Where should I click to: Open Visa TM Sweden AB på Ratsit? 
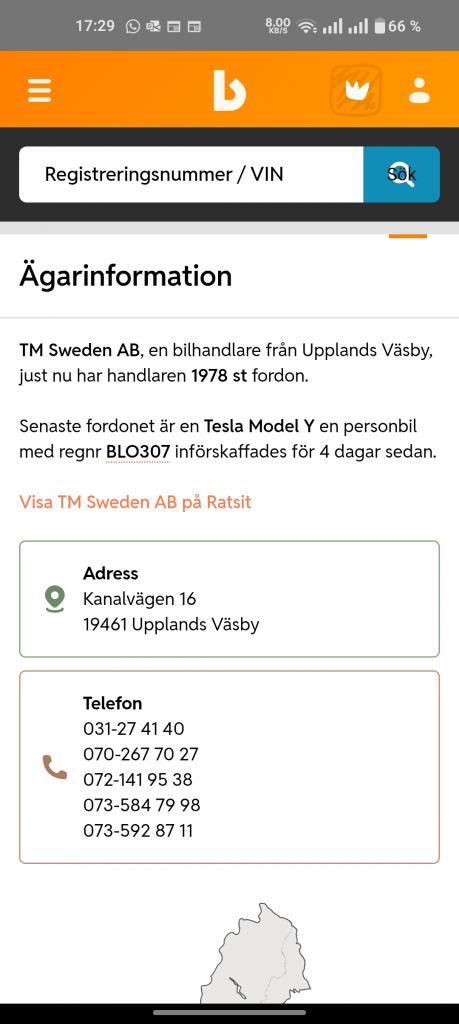[x=135, y=502]
